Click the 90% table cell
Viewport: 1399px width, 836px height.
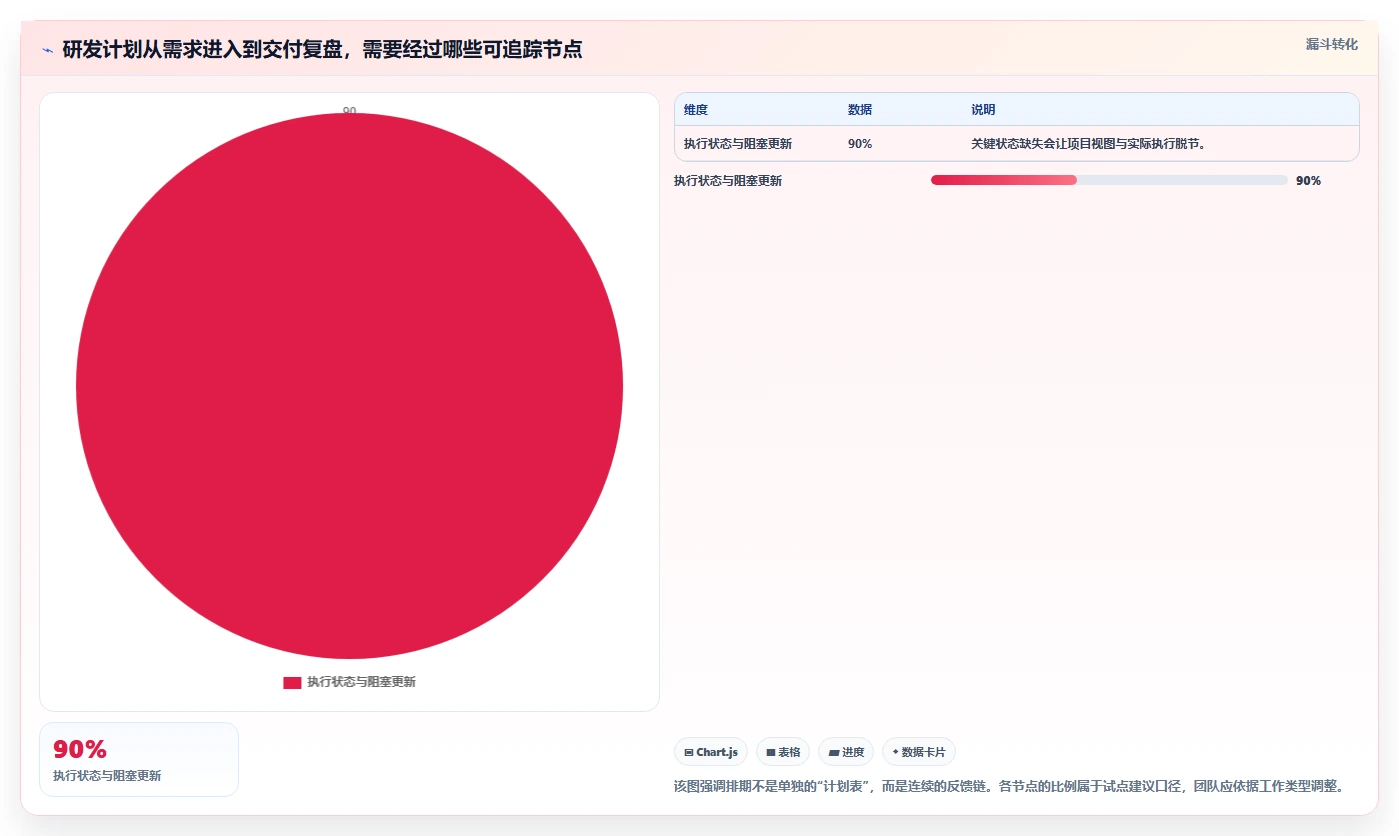860,144
